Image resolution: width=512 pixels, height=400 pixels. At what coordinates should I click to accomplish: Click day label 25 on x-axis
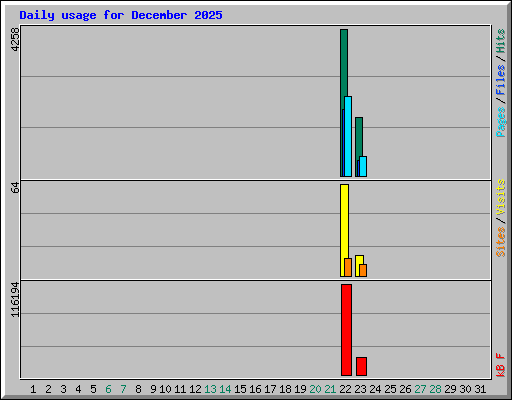(x=390, y=389)
